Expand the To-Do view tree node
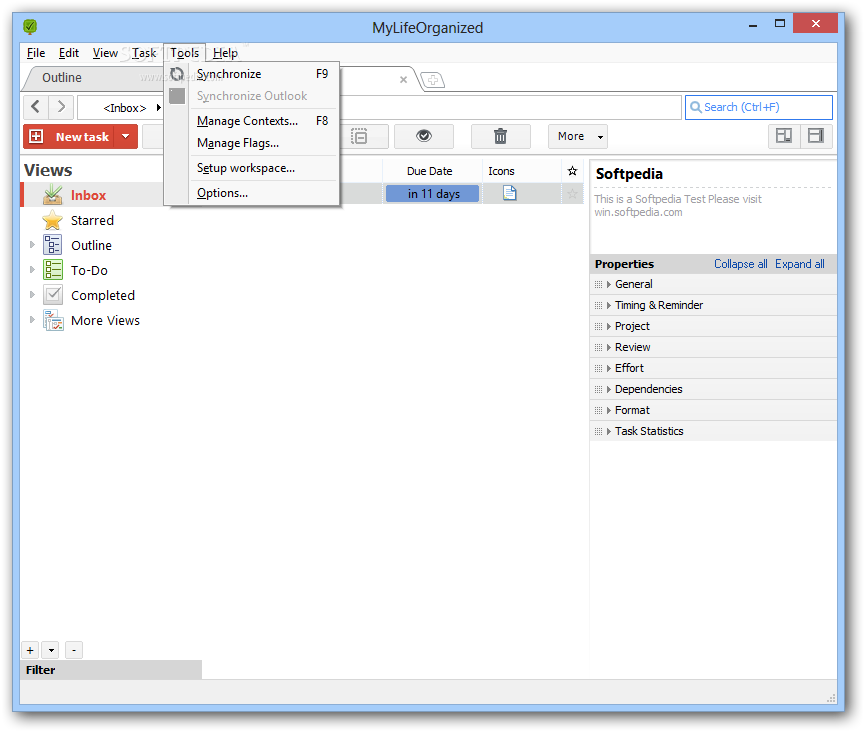The width and height of the screenshot is (865, 732). pyautogui.click(x=32, y=270)
